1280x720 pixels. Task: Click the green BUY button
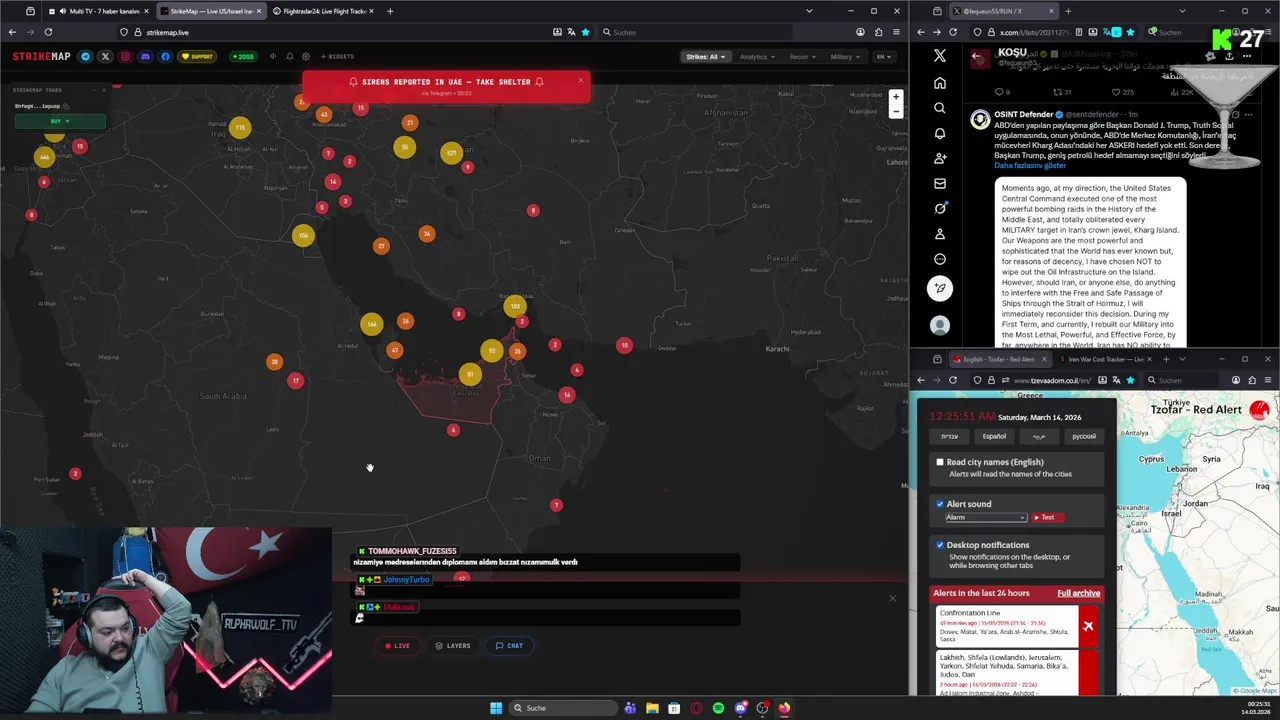tap(60, 121)
